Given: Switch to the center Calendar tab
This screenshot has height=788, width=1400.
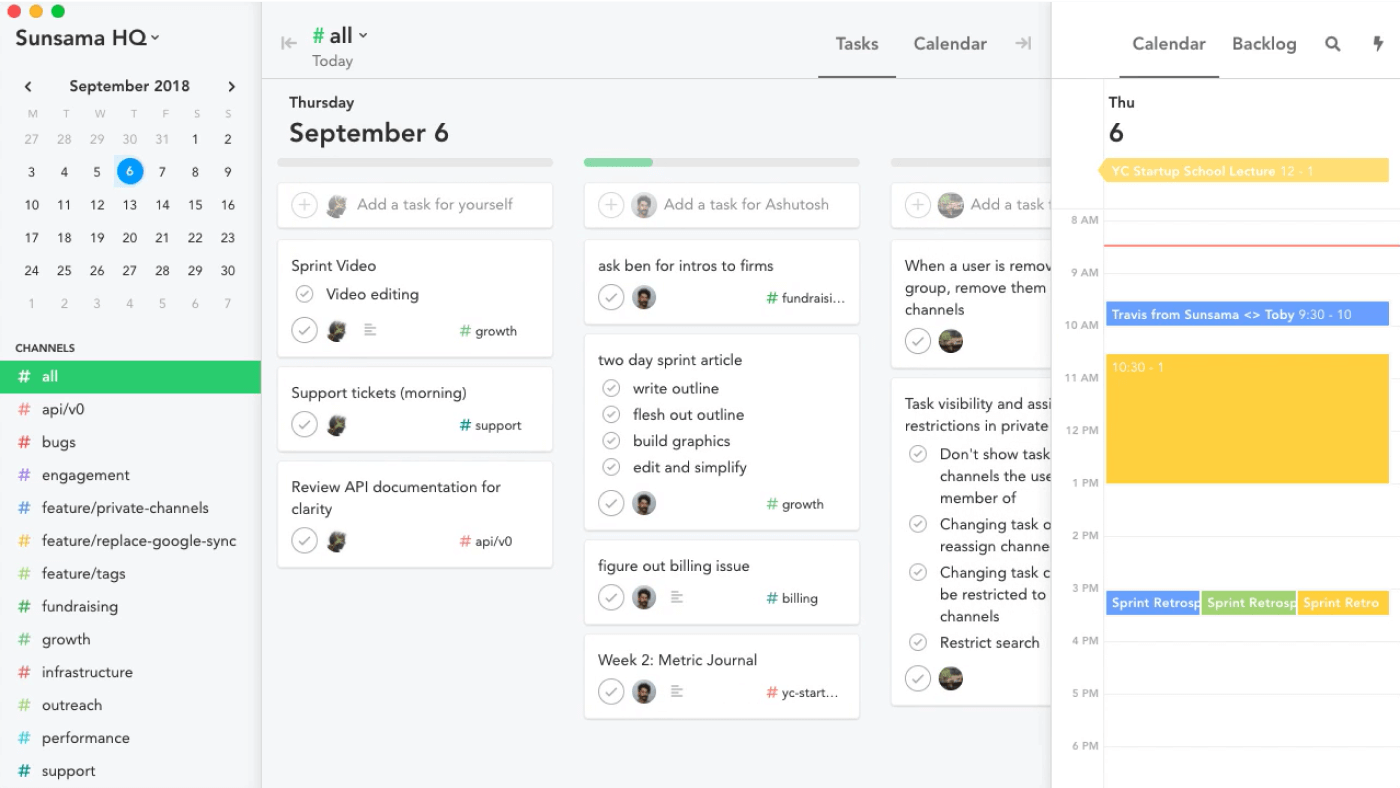Looking at the screenshot, I should 949,44.
